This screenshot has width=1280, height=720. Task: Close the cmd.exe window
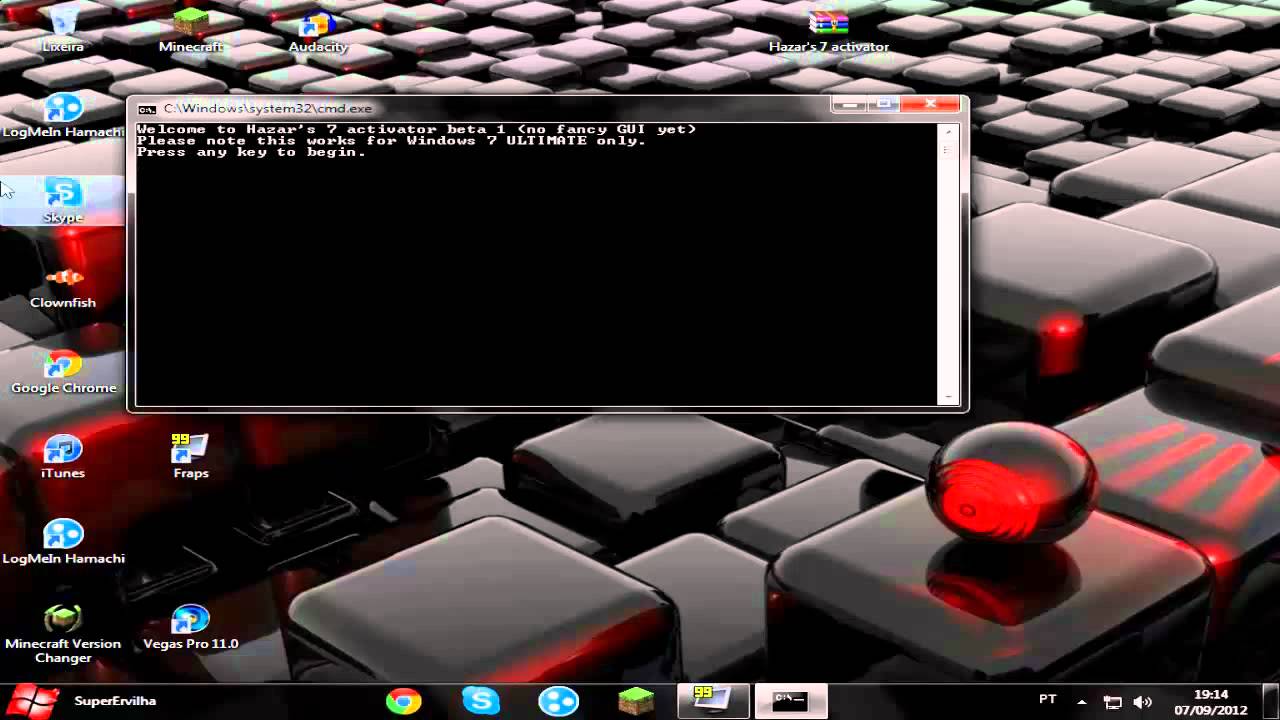point(930,104)
